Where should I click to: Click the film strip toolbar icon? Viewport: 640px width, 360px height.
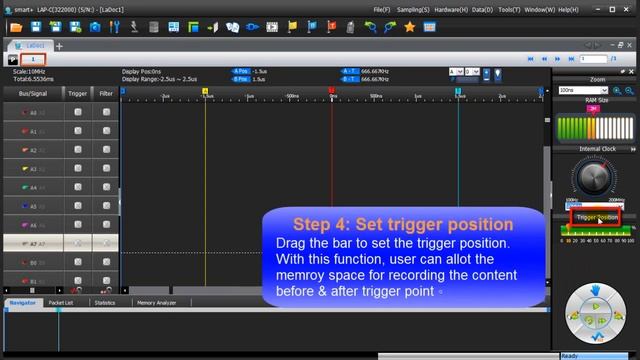click(272, 27)
